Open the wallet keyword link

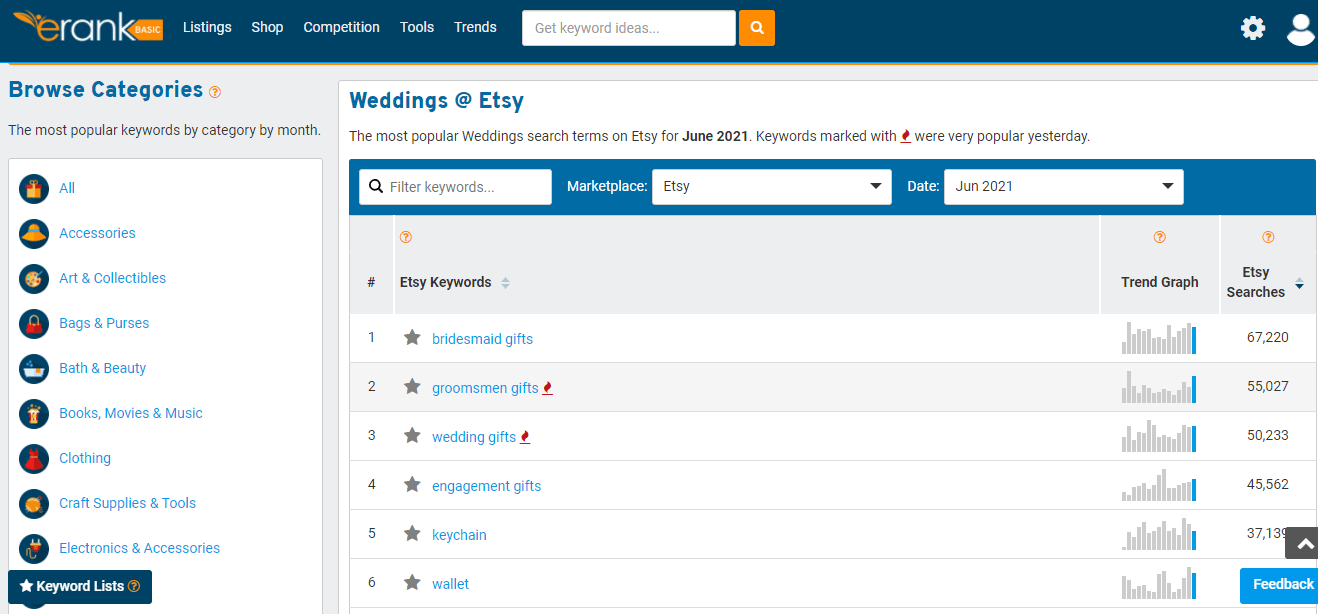(x=450, y=584)
